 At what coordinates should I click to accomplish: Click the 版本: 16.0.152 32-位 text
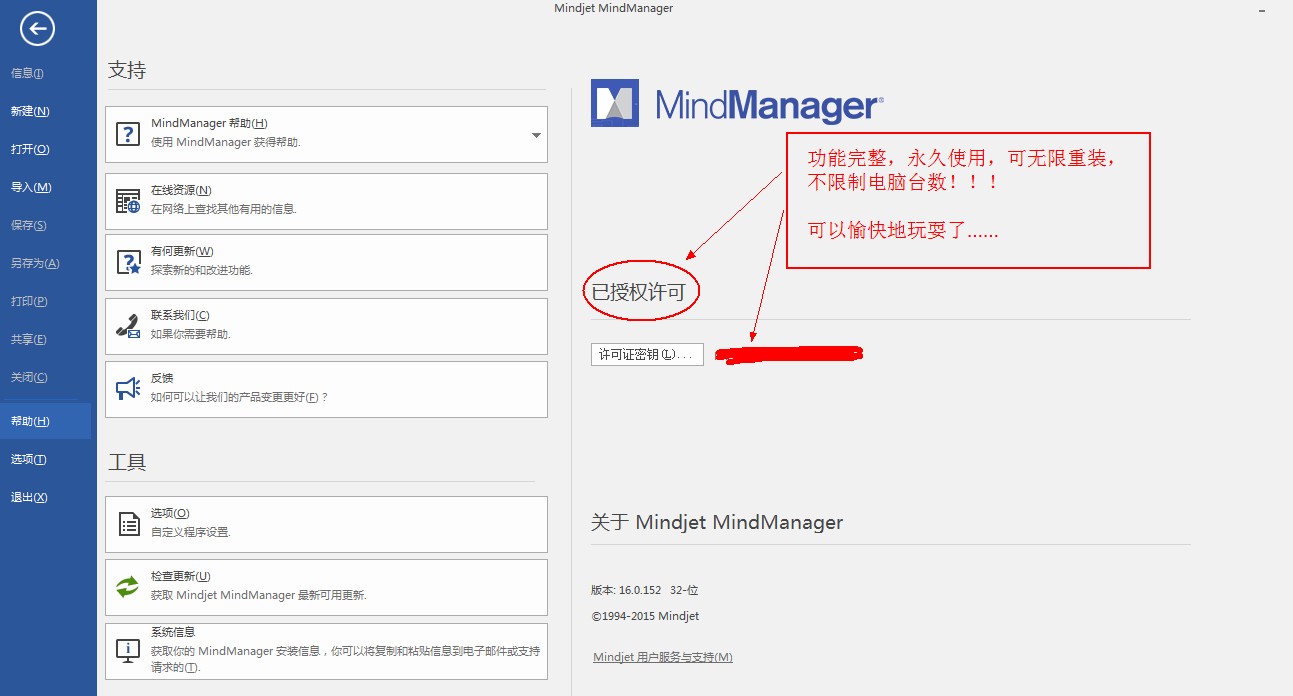pos(645,590)
